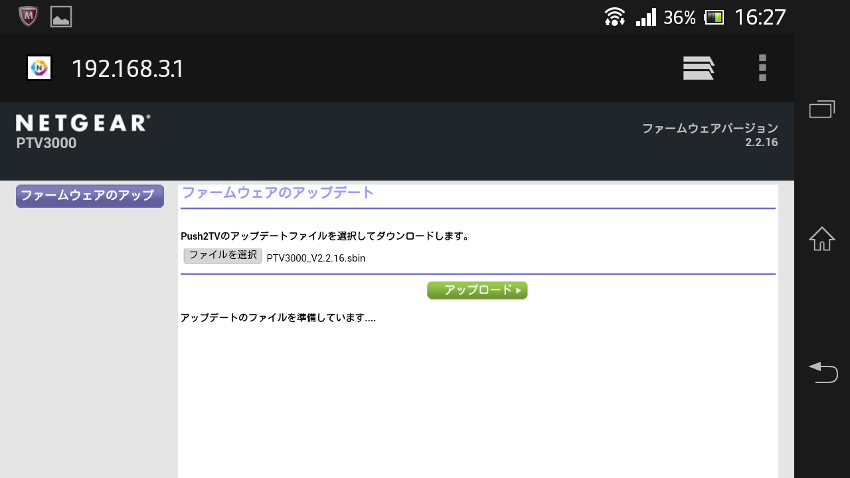850x478 pixels.
Task: Tap the Android recent apps button
Action: coord(822,109)
